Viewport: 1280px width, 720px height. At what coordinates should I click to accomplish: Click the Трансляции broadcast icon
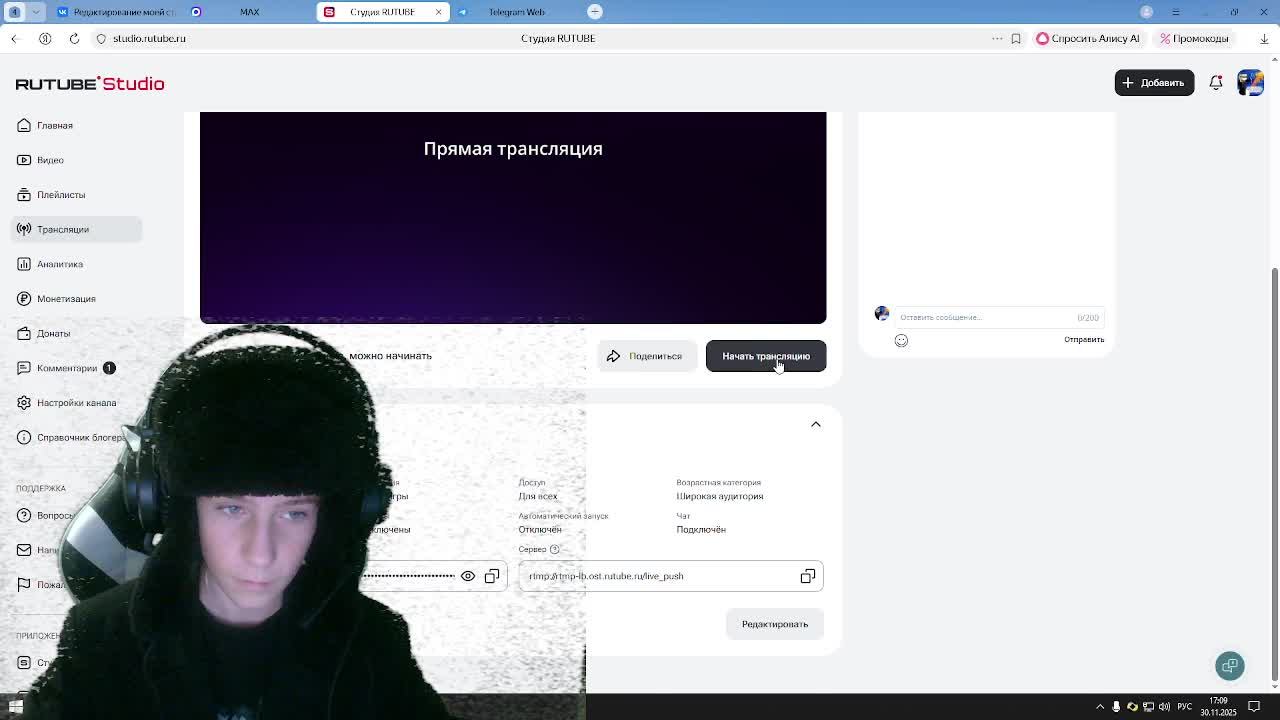pos(24,229)
